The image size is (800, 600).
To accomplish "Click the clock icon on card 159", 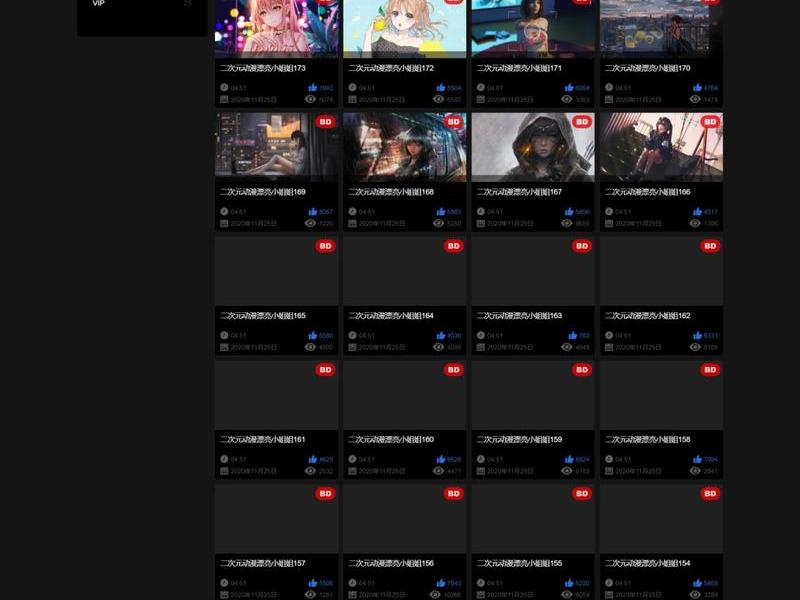I will click(481, 459).
